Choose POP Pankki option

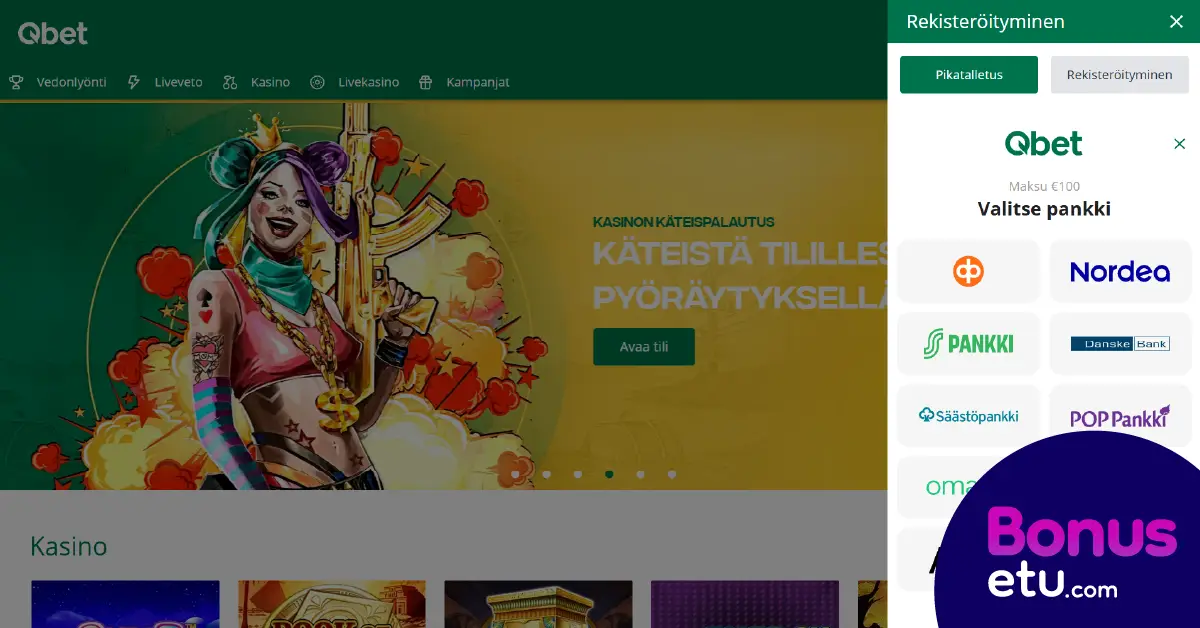[1120, 415]
